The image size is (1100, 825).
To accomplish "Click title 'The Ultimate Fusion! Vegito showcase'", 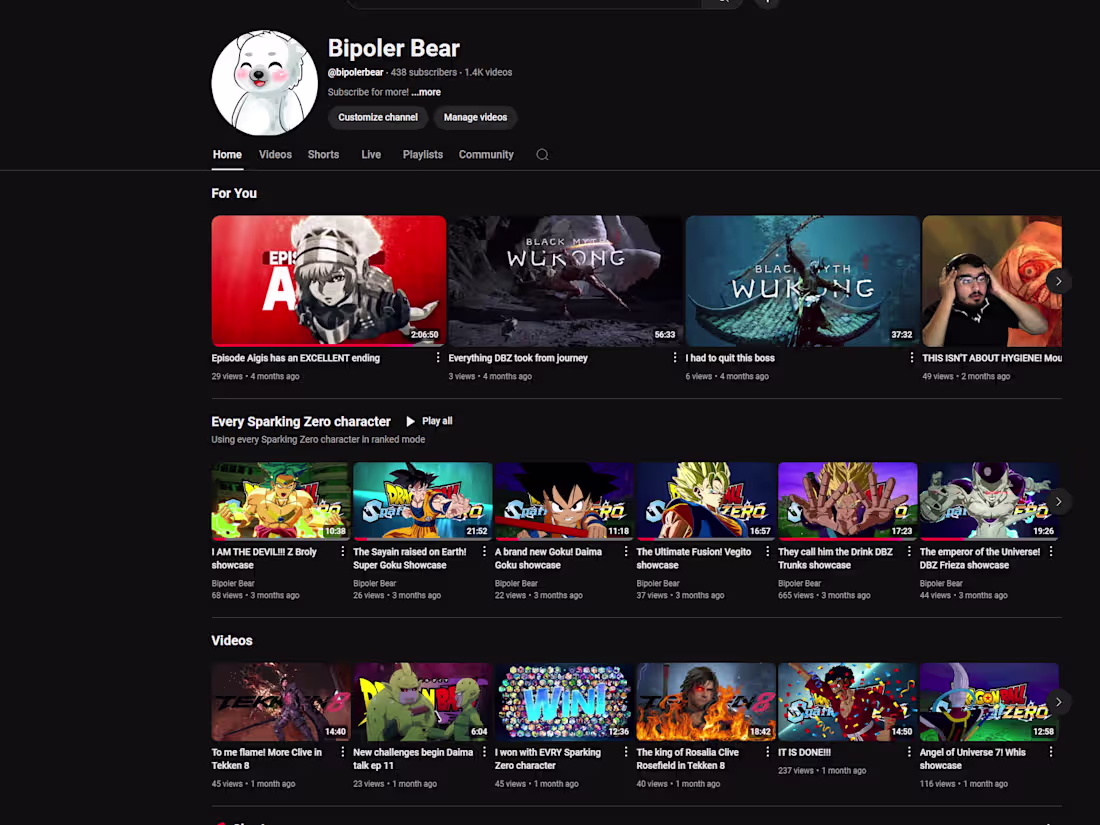I will tap(694, 558).
